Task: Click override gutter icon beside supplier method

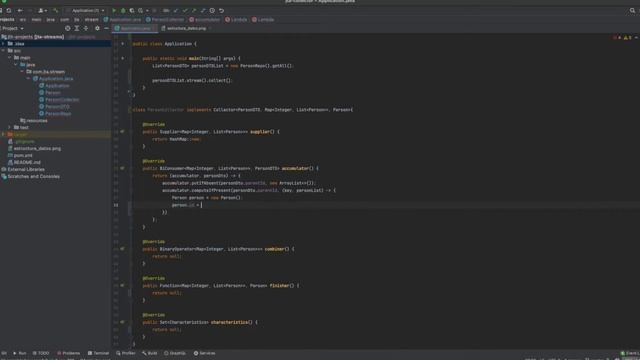Action: pyautogui.click(x=122, y=131)
